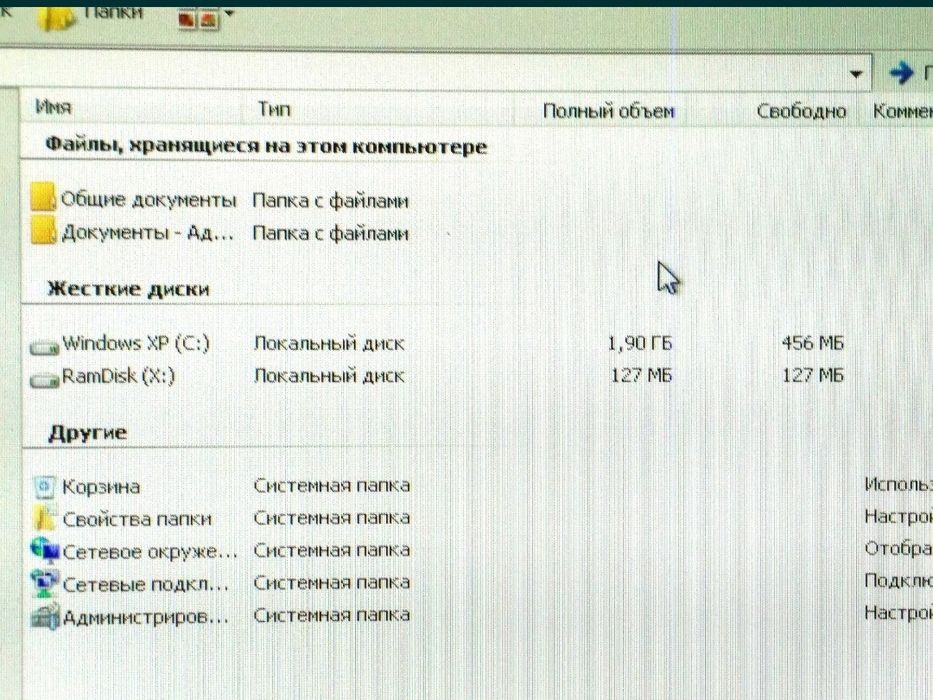
Task: Sort by the Свободно column header
Action: pos(801,111)
